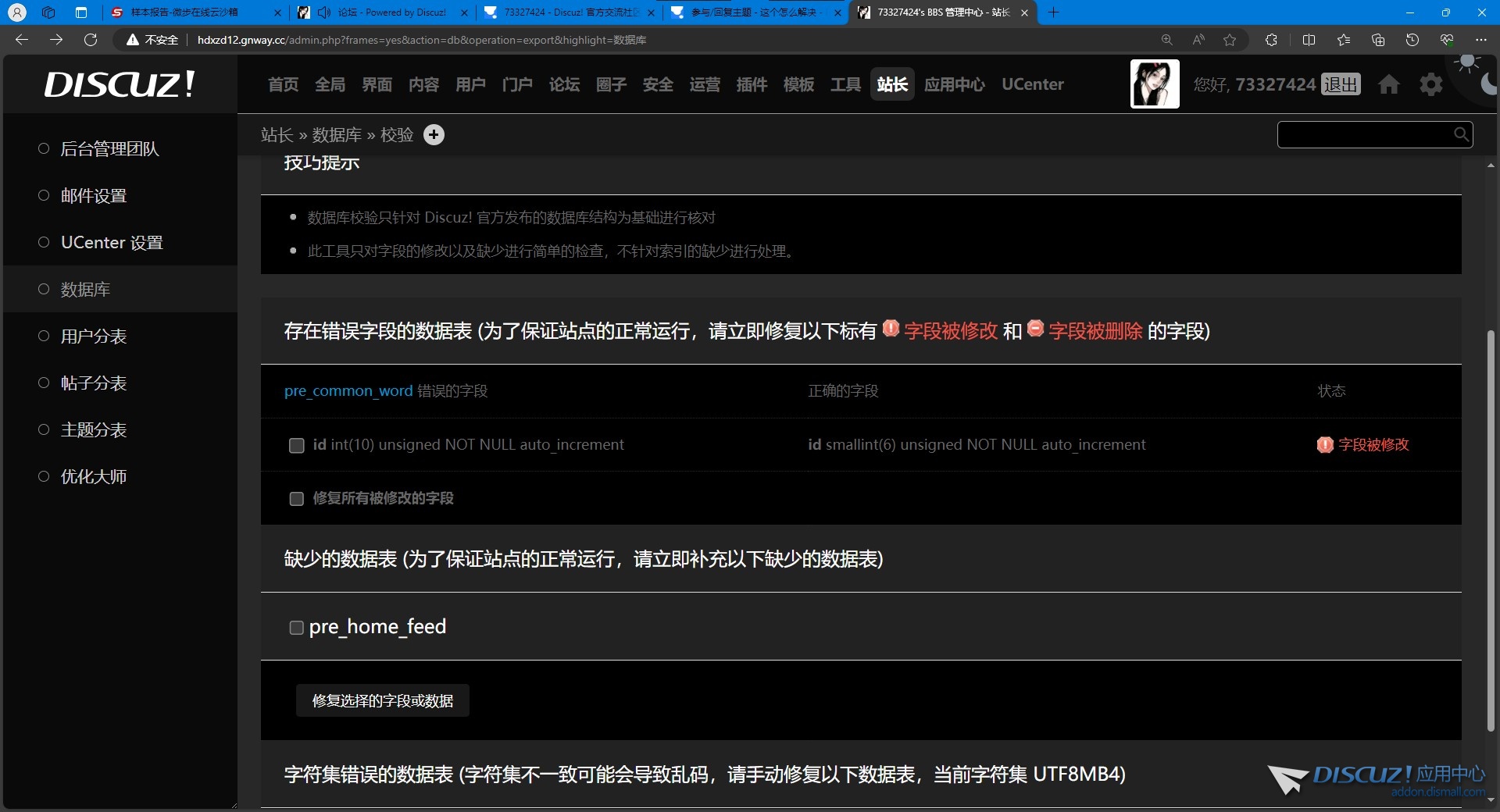The height and width of the screenshot is (812, 1500).
Task: Open the zoom magnifier icon in address bar
Action: coord(1166,40)
